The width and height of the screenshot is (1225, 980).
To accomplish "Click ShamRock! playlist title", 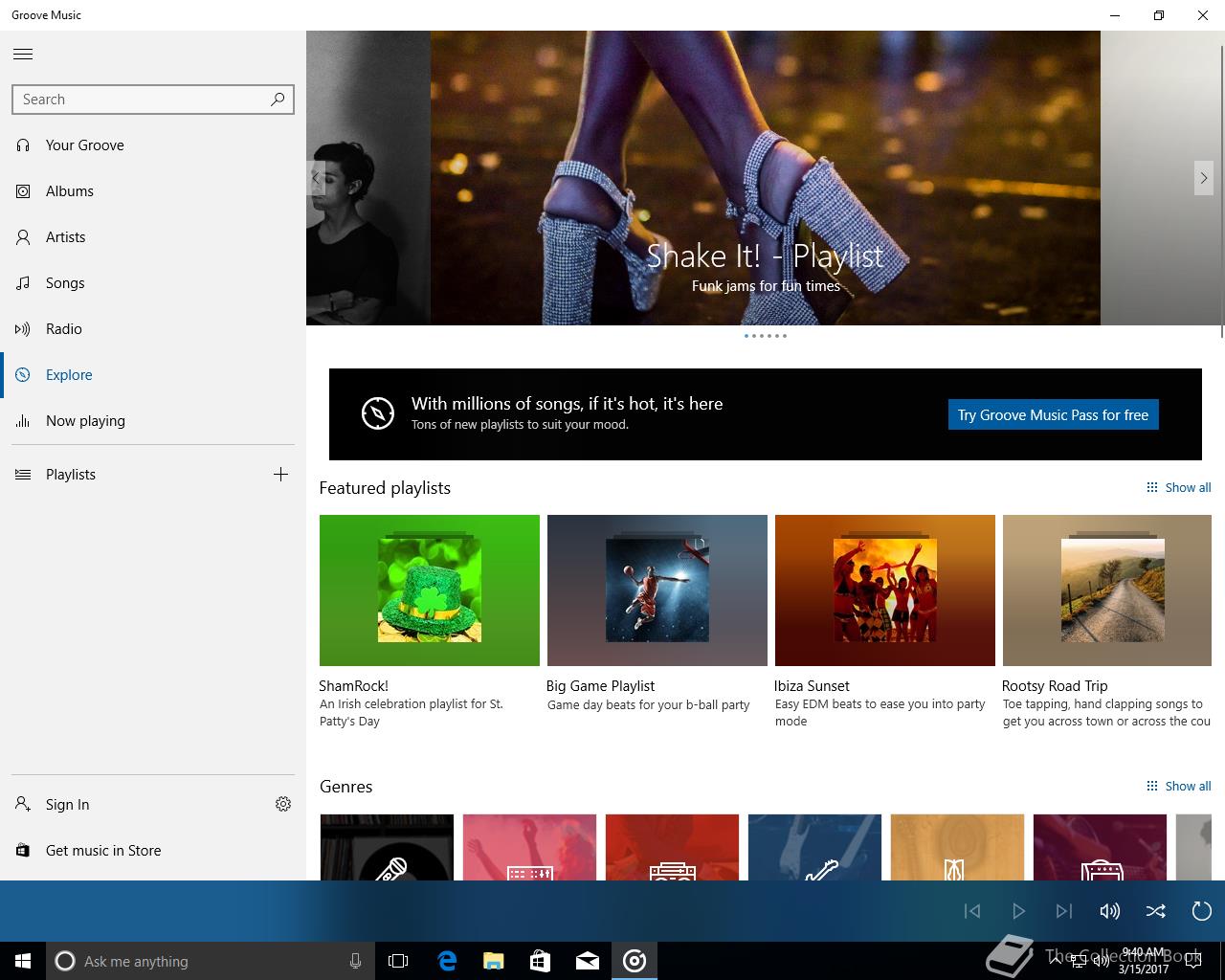I will pyautogui.click(x=354, y=686).
